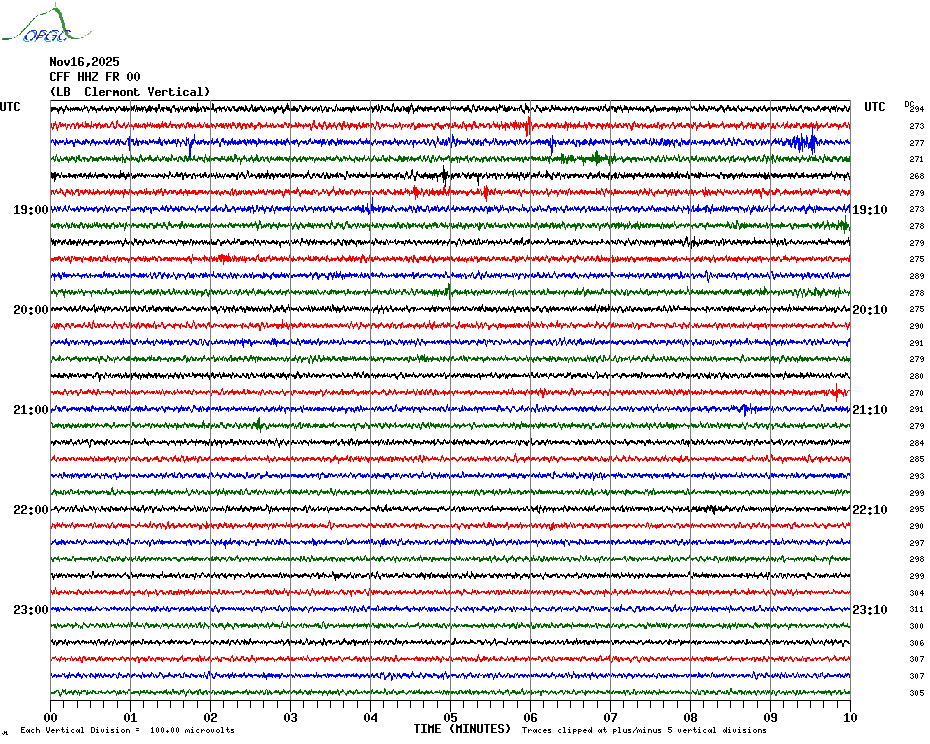Click the OPGC logo at top left
930x744 pixels.
coord(46,24)
